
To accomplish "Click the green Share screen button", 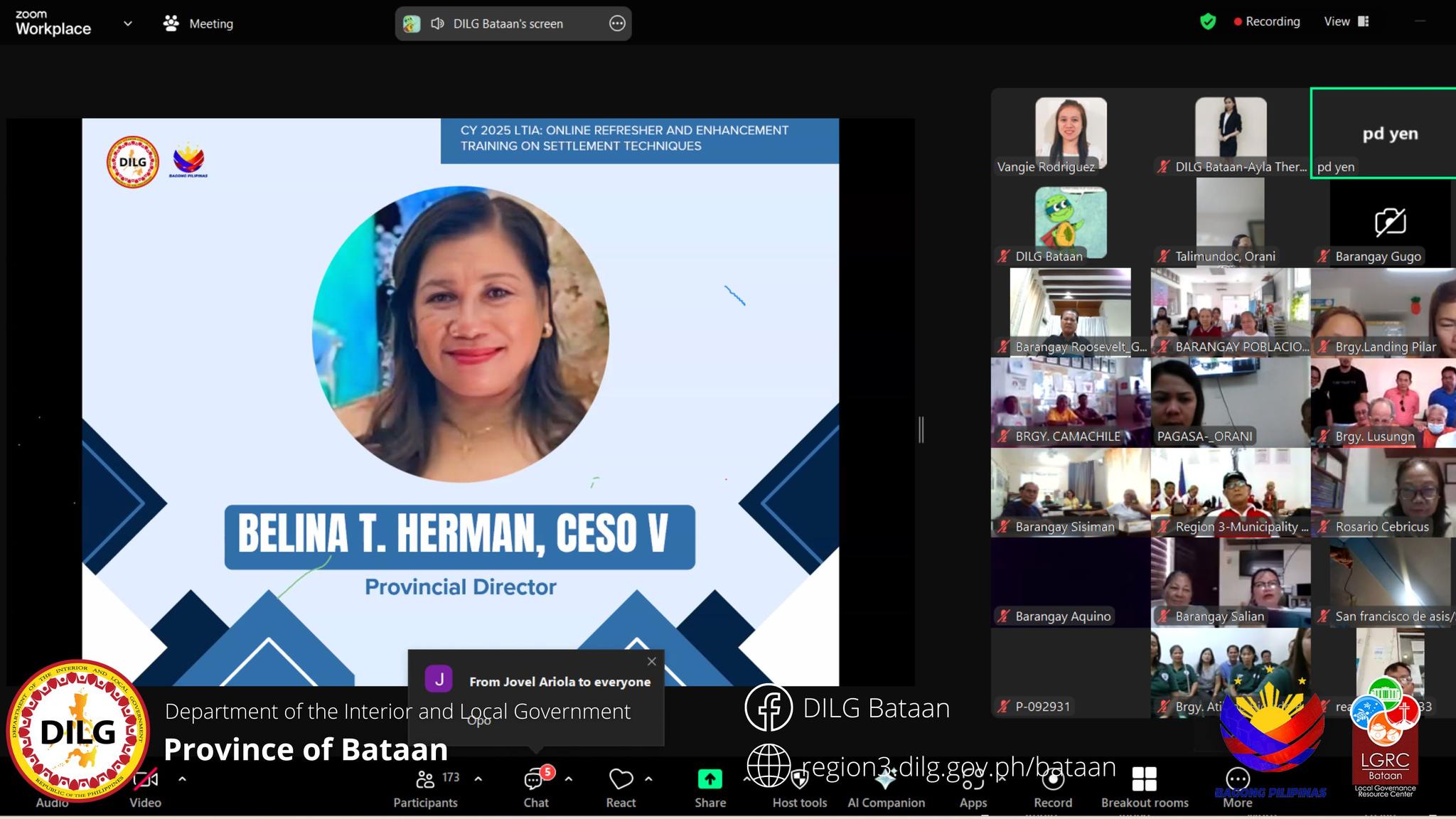I will (x=710, y=780).
